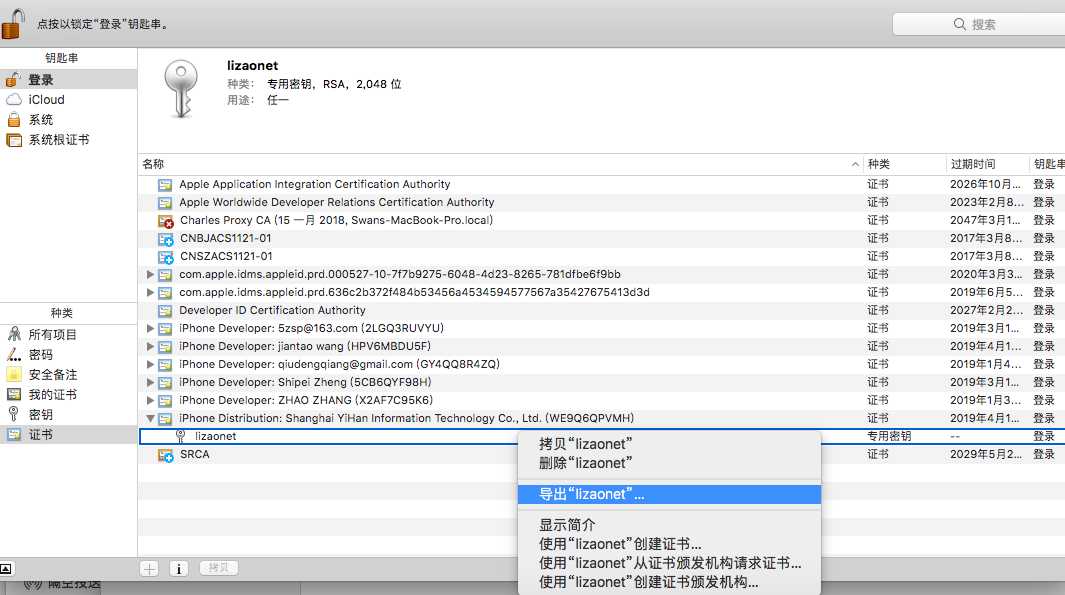Click key icon of lizaonet row
This screenshot has height=595, width=1065.
coord(181,436)
